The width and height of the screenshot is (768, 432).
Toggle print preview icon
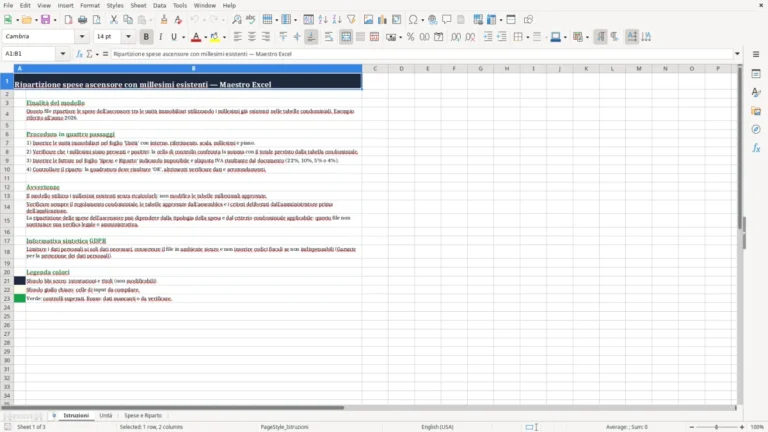[96, 20]
